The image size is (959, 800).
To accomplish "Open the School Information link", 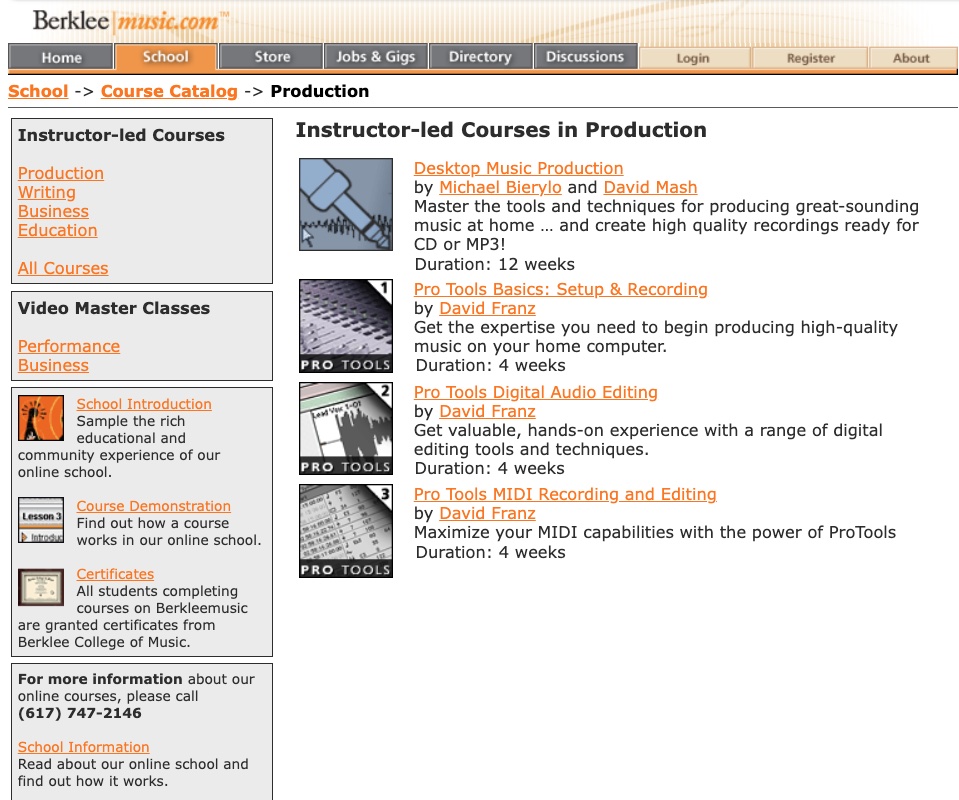I will pos(83,747).
